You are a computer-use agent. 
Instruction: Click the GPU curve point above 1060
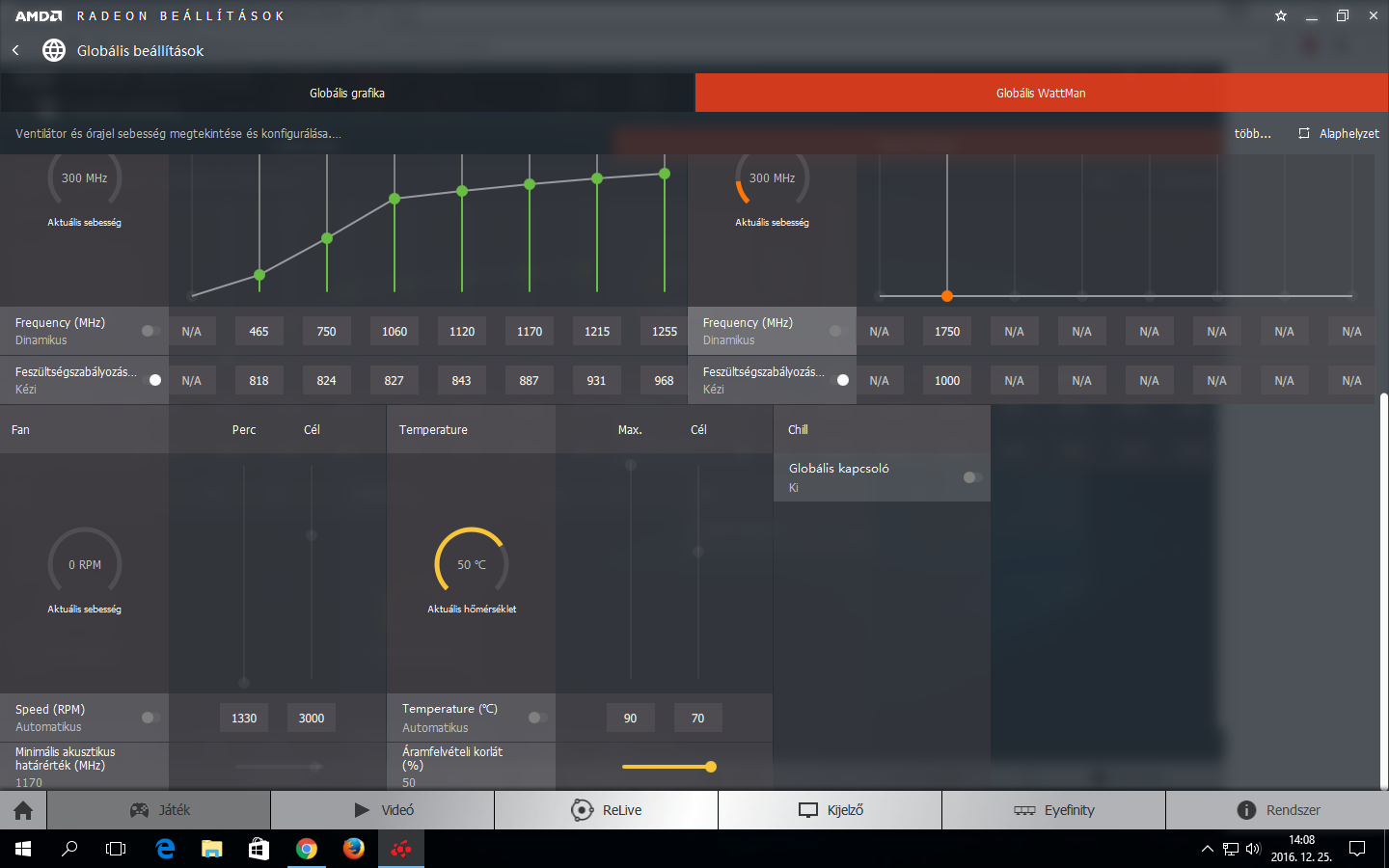(x=395, y=199)
